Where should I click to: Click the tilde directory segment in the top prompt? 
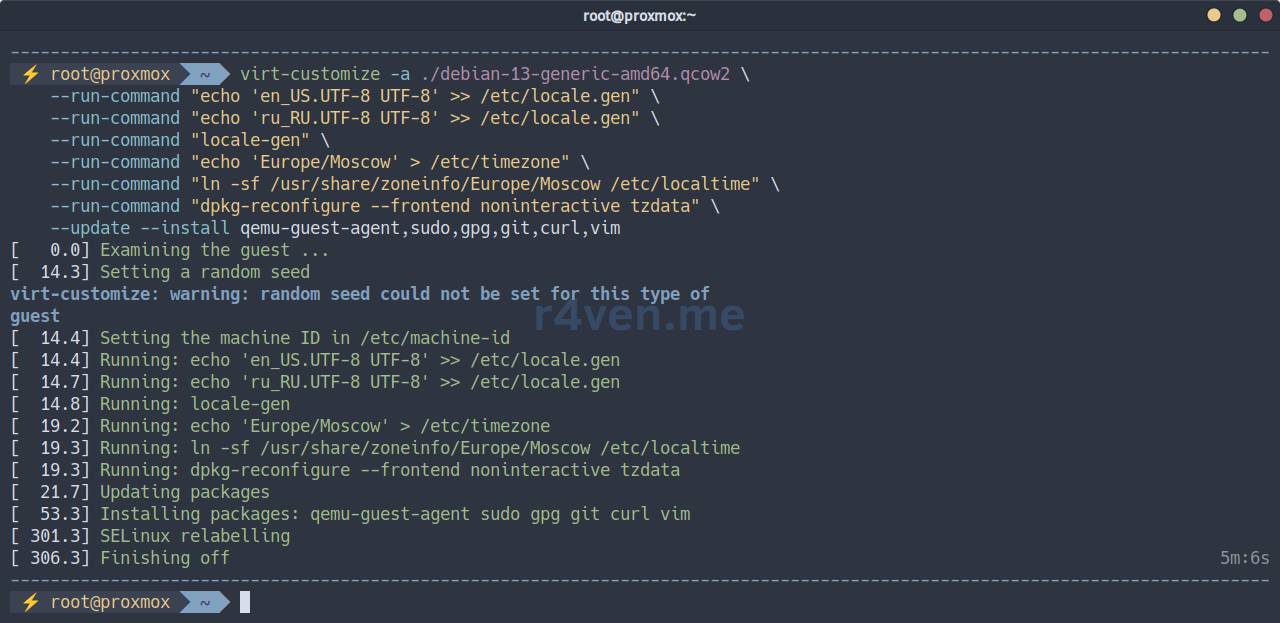point(204,74)
